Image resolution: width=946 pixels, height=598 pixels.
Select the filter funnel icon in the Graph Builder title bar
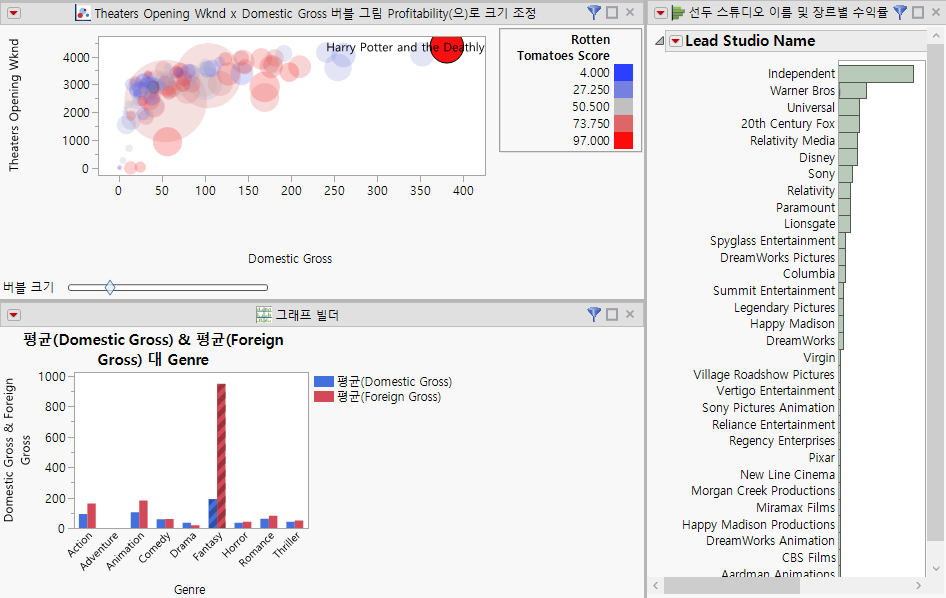tap(594, 315)
